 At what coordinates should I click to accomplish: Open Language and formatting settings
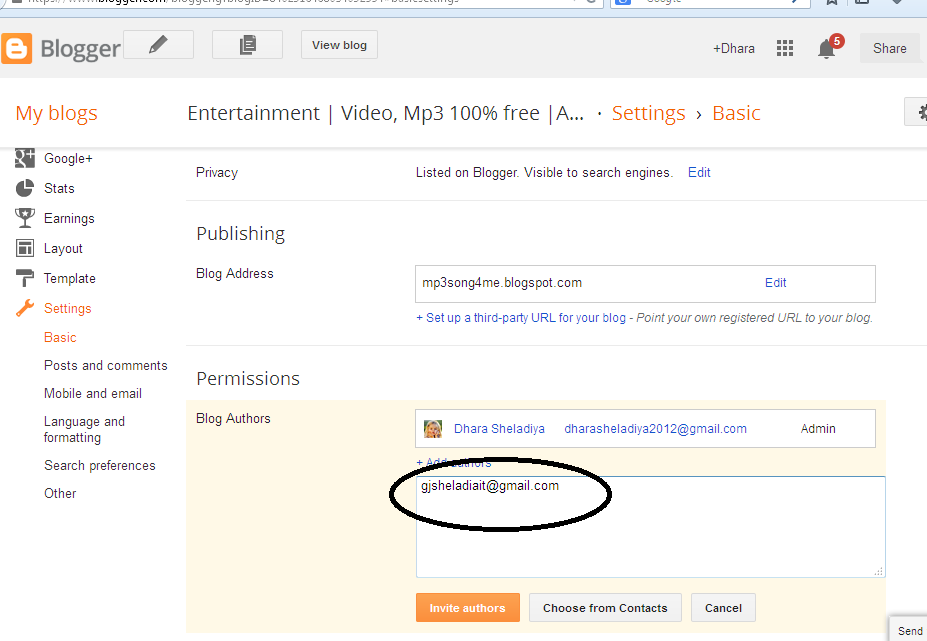click(84, 429)
